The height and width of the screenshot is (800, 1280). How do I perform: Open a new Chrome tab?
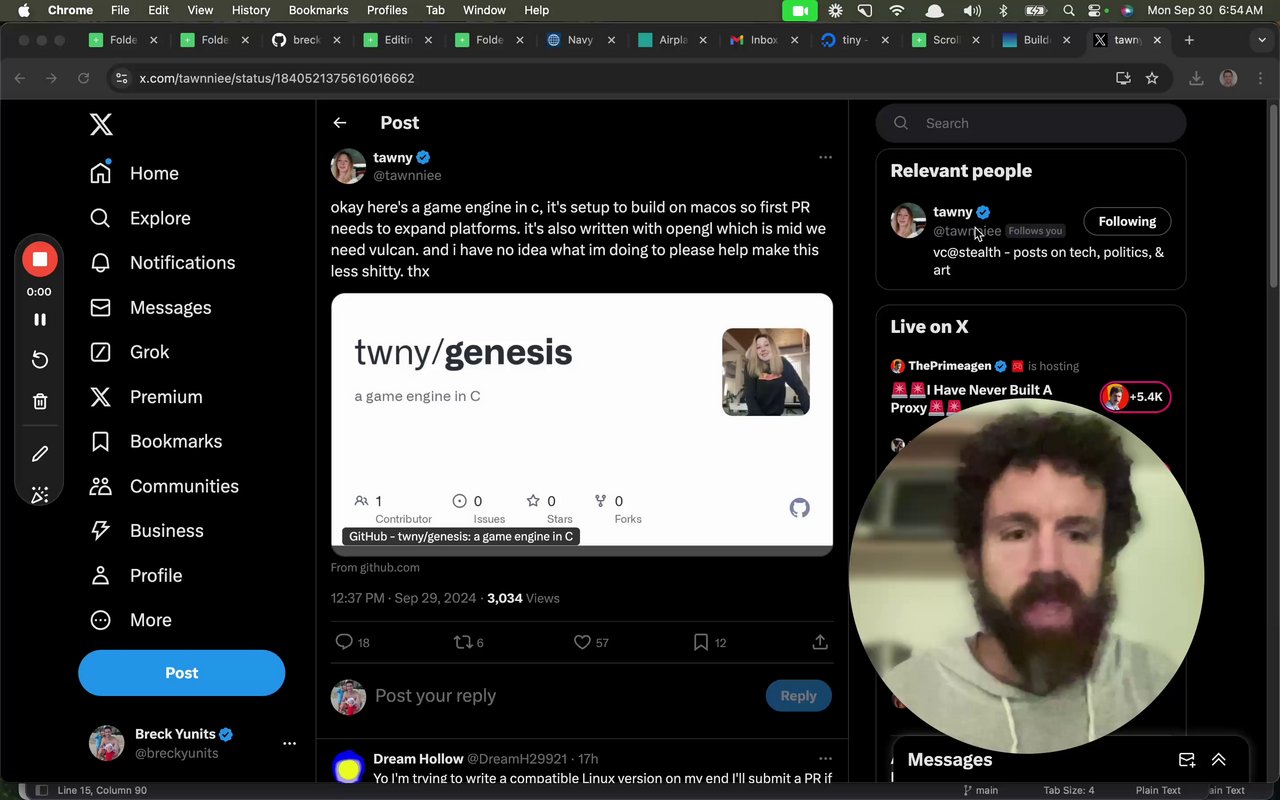coord(1189,40)
